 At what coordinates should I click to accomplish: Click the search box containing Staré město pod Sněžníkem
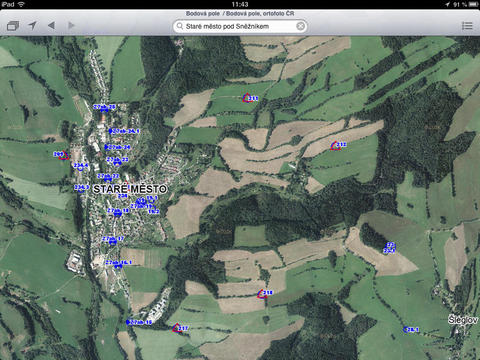[x=240, y=26]
